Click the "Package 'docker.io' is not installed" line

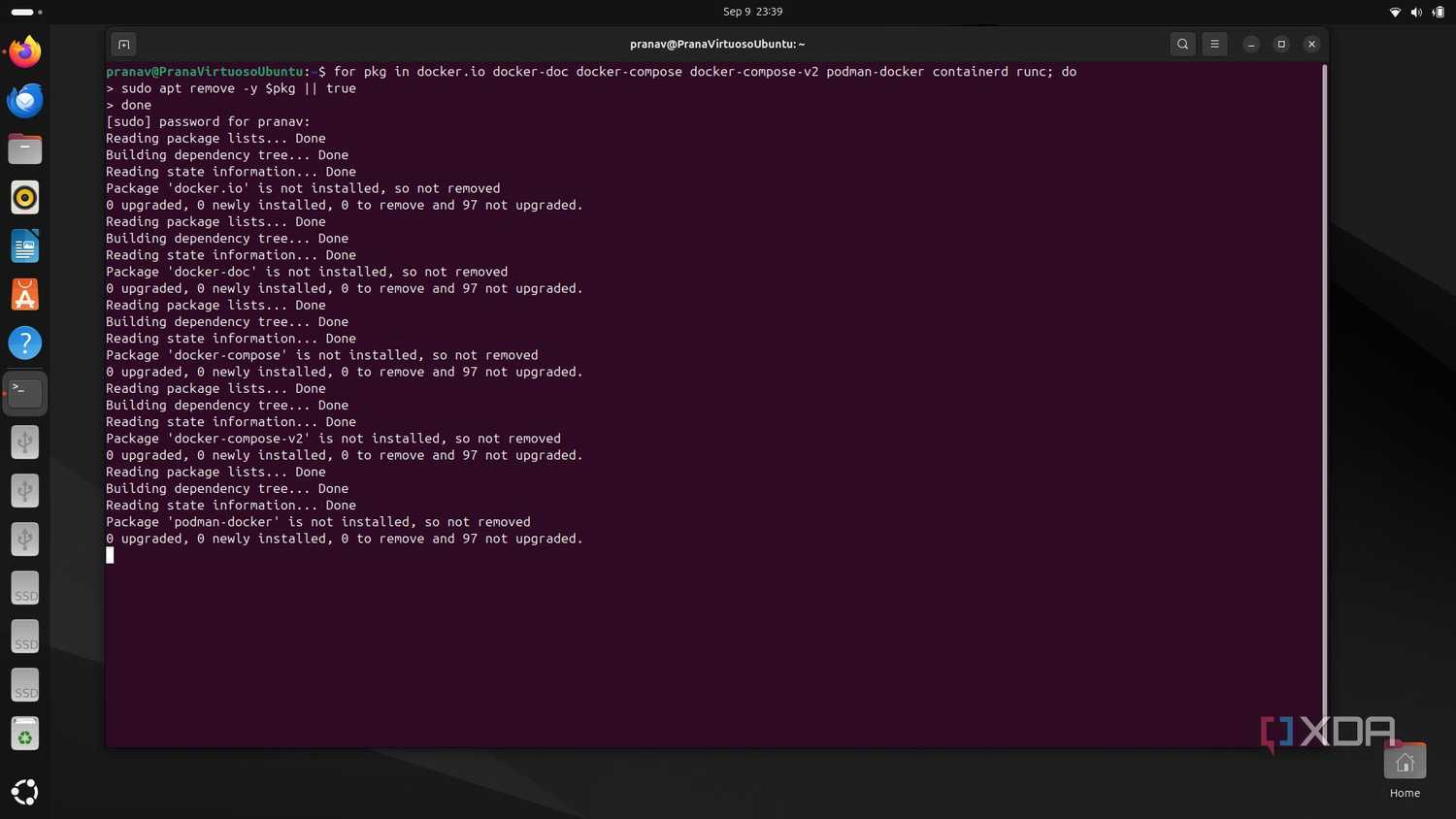[303, 188]
